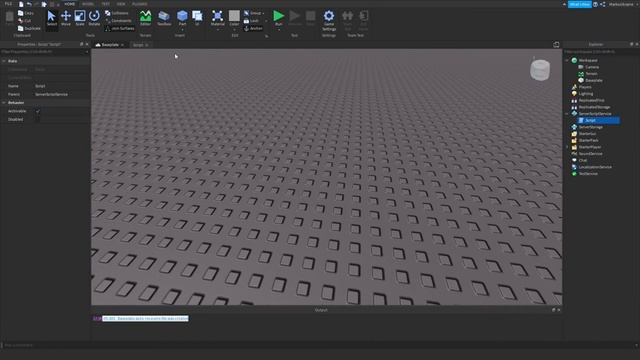Collapse the ServerScriptService node
The width and height of the screenshot is (640, 360).
(567, 113)
